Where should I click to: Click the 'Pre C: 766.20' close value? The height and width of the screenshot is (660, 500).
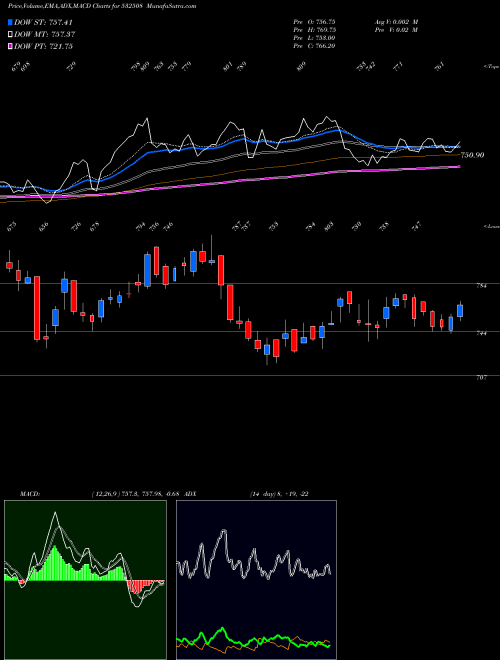314,46
